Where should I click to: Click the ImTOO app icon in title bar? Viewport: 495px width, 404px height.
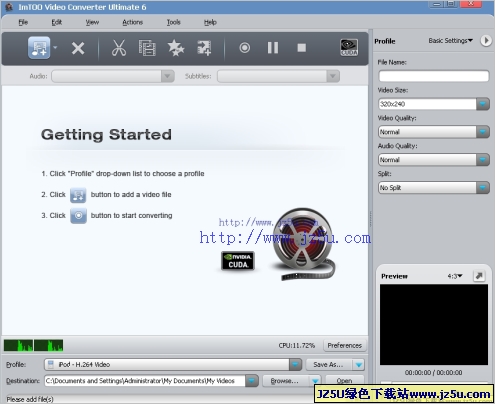click(x=9, y=7)
